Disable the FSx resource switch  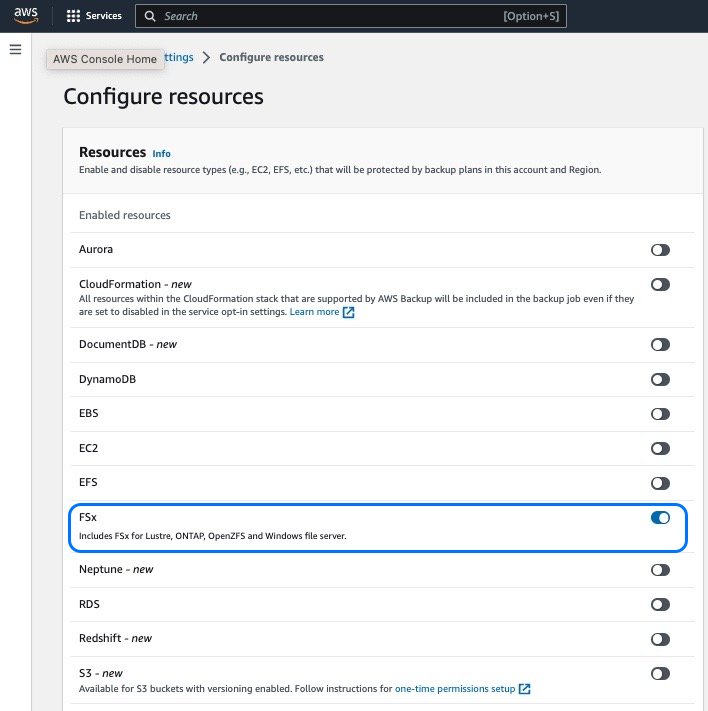pyautogui.click(x=660, y=518)
